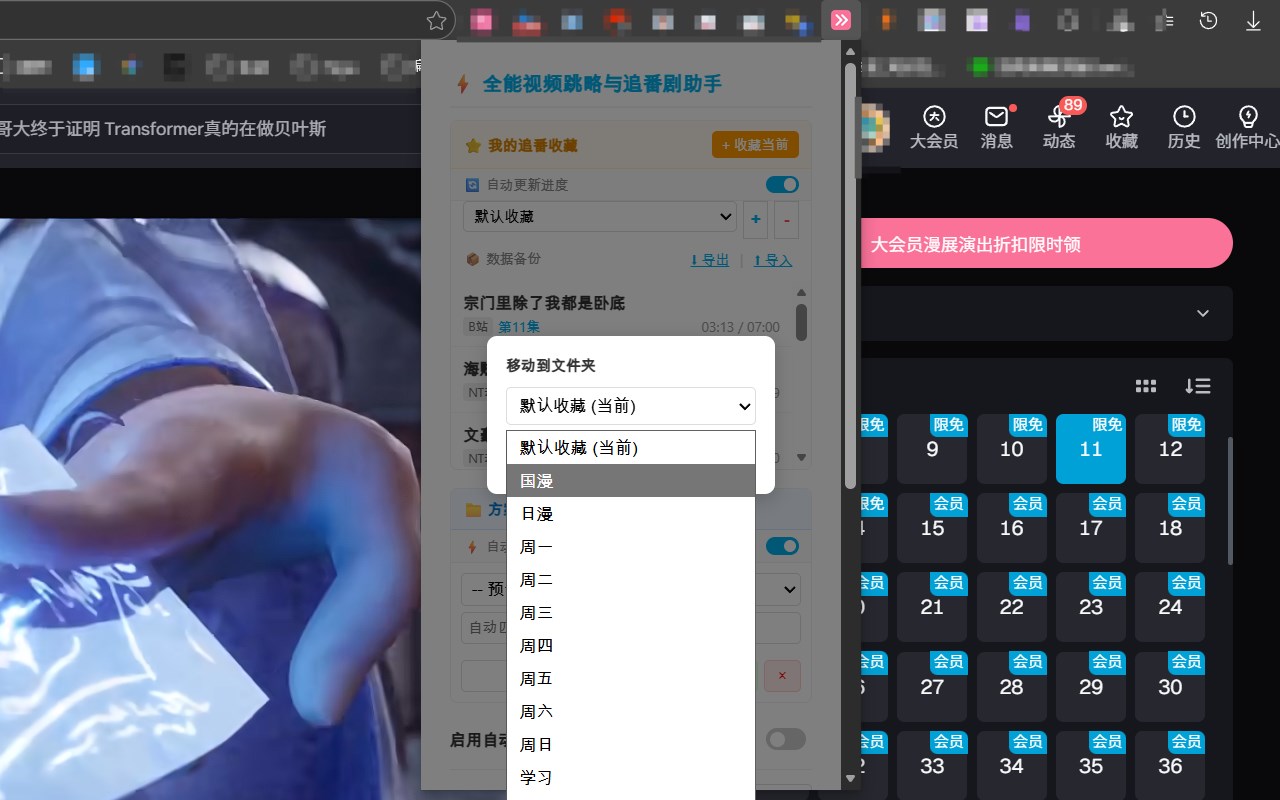
Task: Click the popup panel vertical scrollbar
Action: click(851, 275)
